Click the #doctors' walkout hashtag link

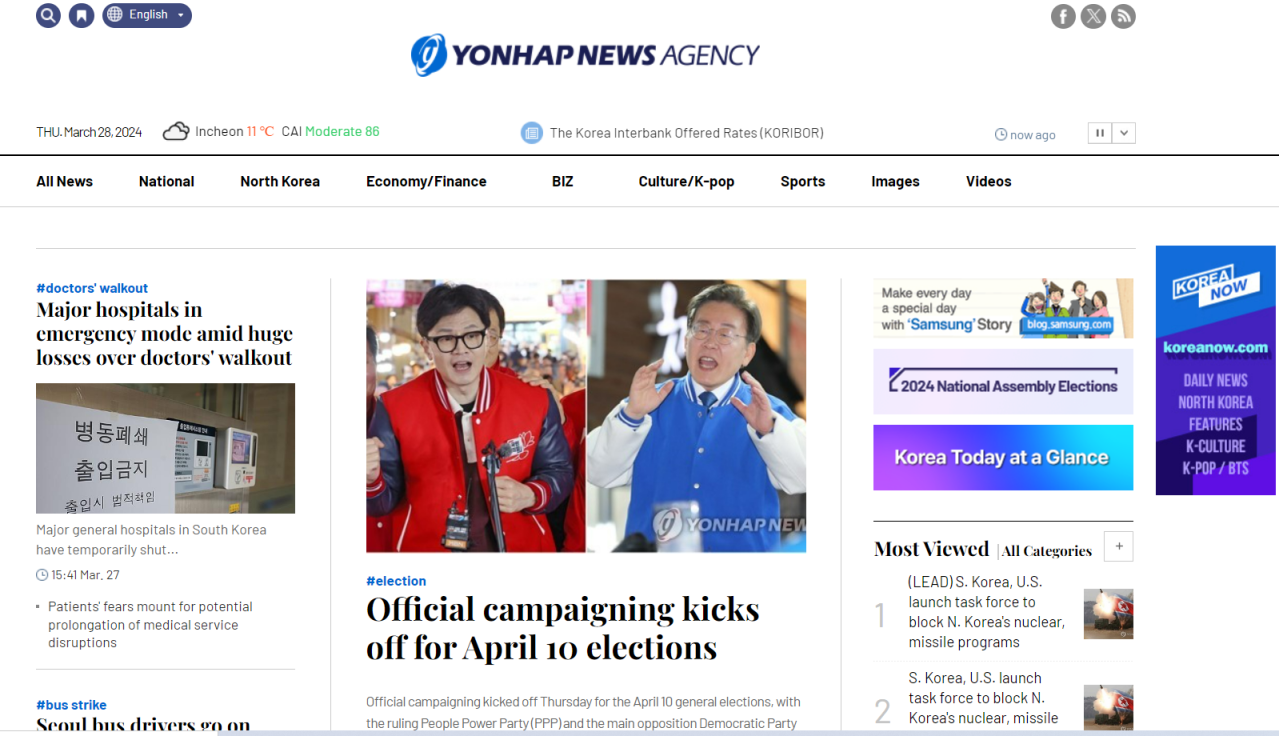[x=92, y=288]
